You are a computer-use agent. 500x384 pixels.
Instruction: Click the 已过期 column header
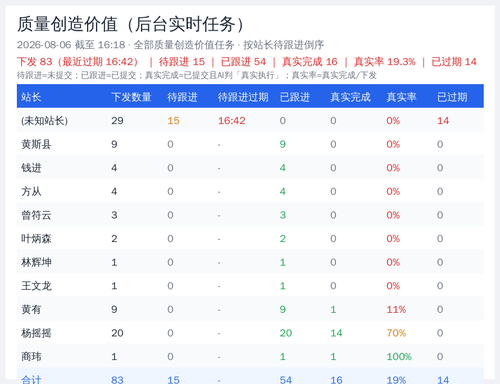452,97
